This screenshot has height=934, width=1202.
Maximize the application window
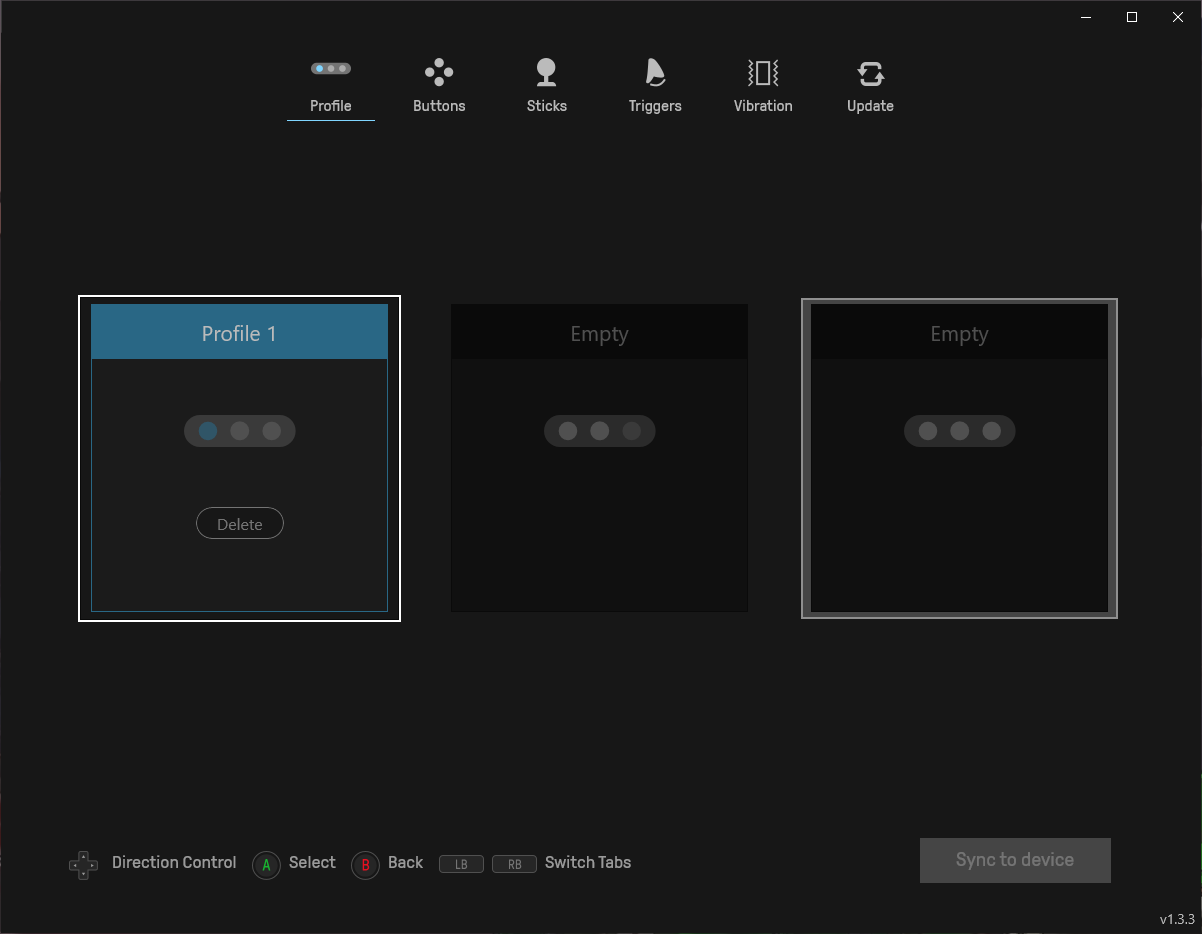tap(1132, 16)
